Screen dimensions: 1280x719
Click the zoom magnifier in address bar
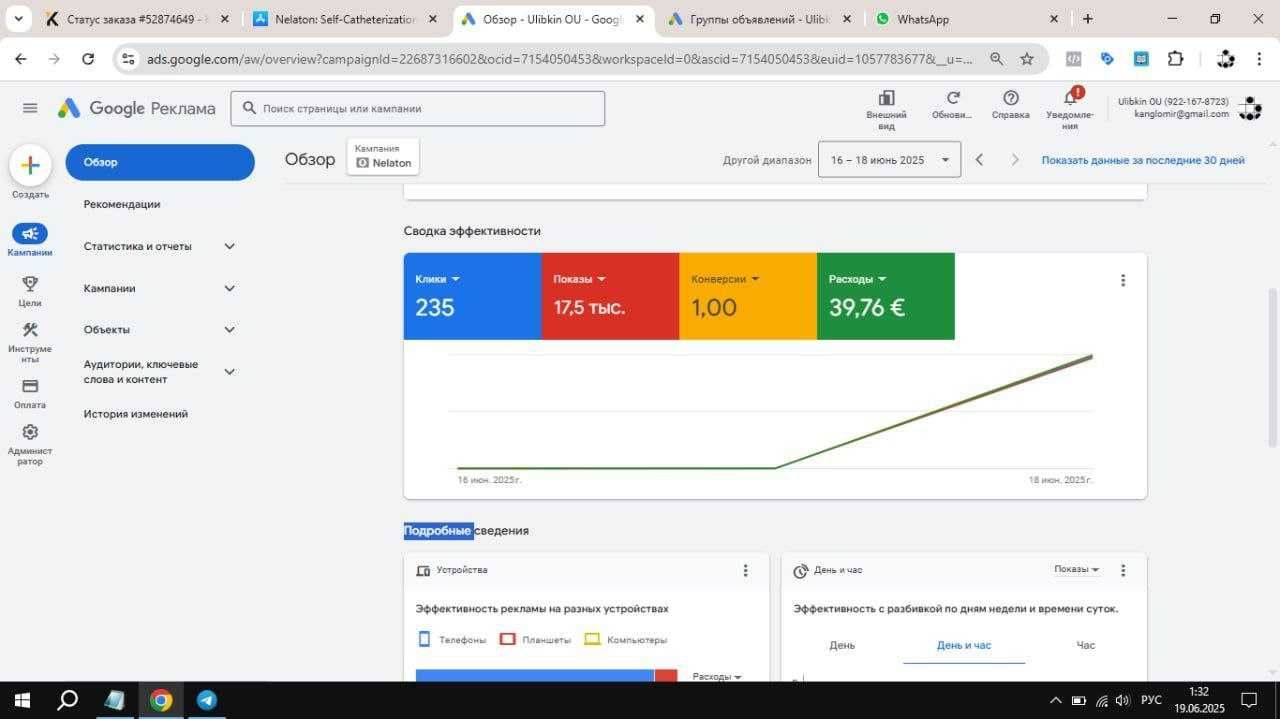click(996, 59)
